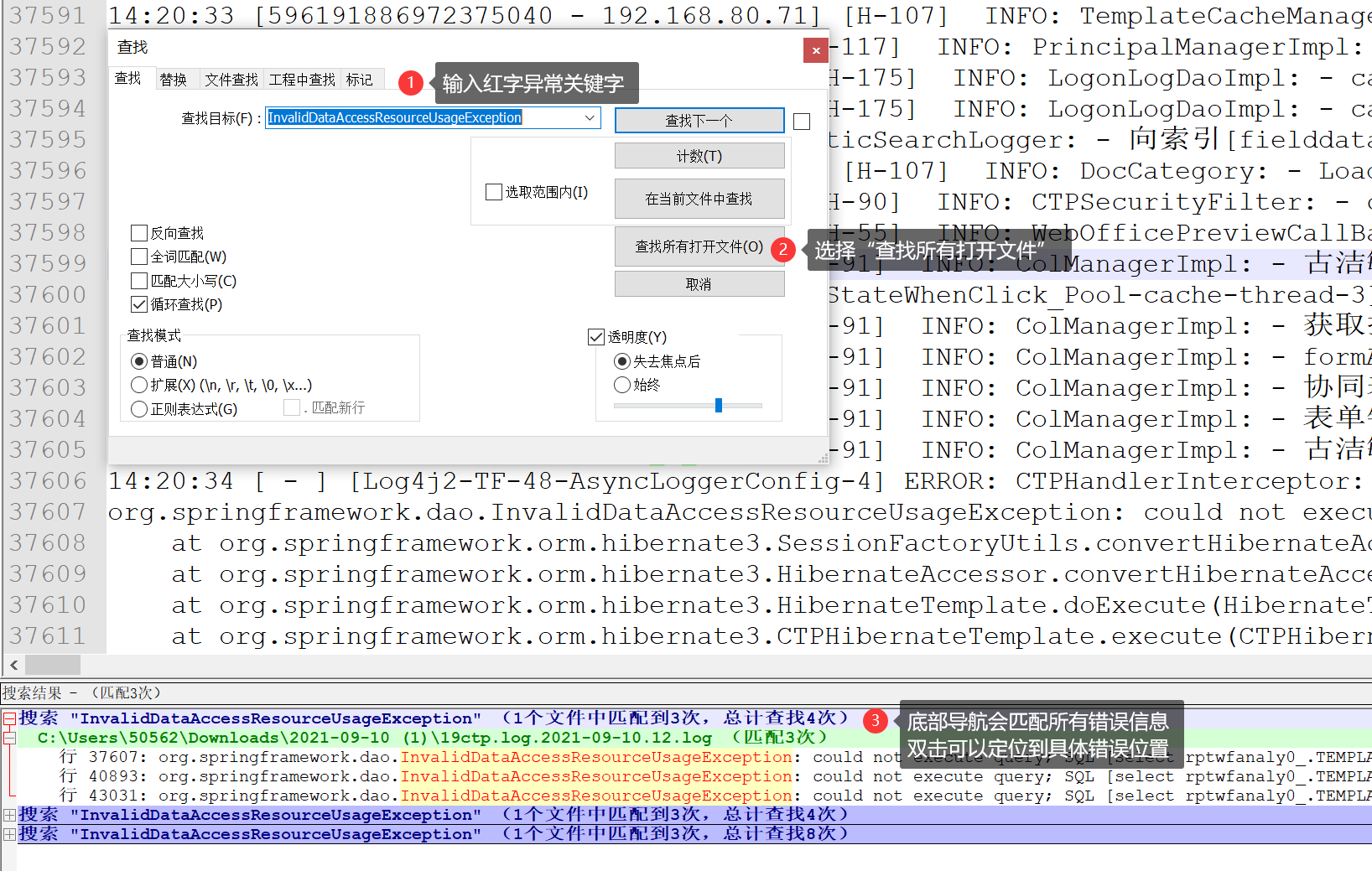Screen dimensions: 1372x871
Task: Select the 正则表达式(G) search mode radio
Action: click(x=139, y=409)
